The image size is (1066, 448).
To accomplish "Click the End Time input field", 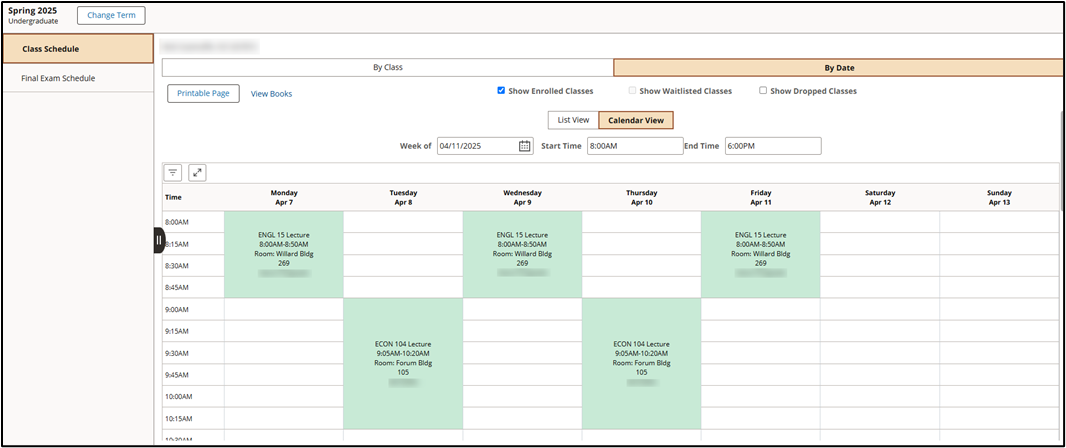I will click(x=772, y=146).
